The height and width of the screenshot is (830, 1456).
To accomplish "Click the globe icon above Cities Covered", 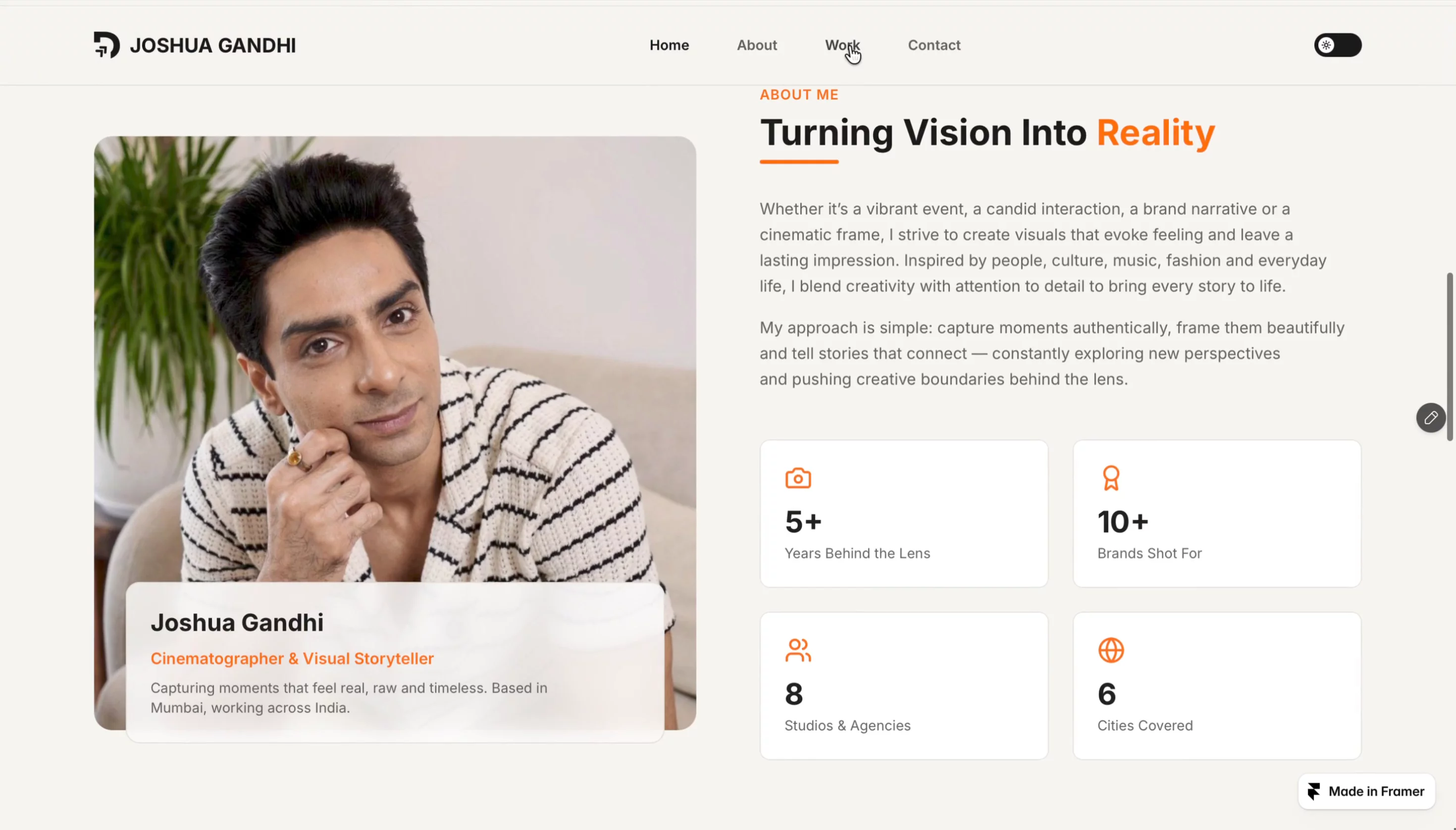I will (x=1110, y=650).
